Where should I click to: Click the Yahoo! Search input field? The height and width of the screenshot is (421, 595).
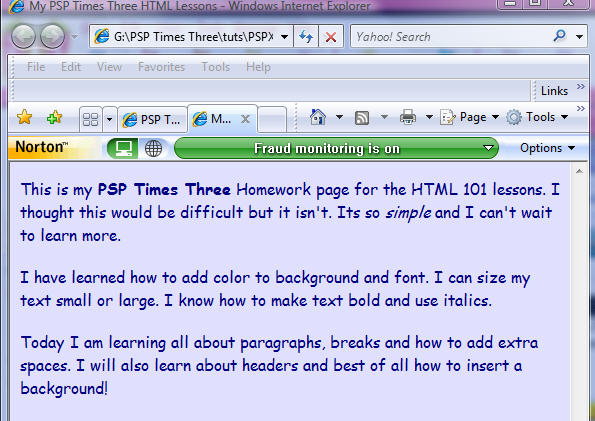(x=452, y=37)
